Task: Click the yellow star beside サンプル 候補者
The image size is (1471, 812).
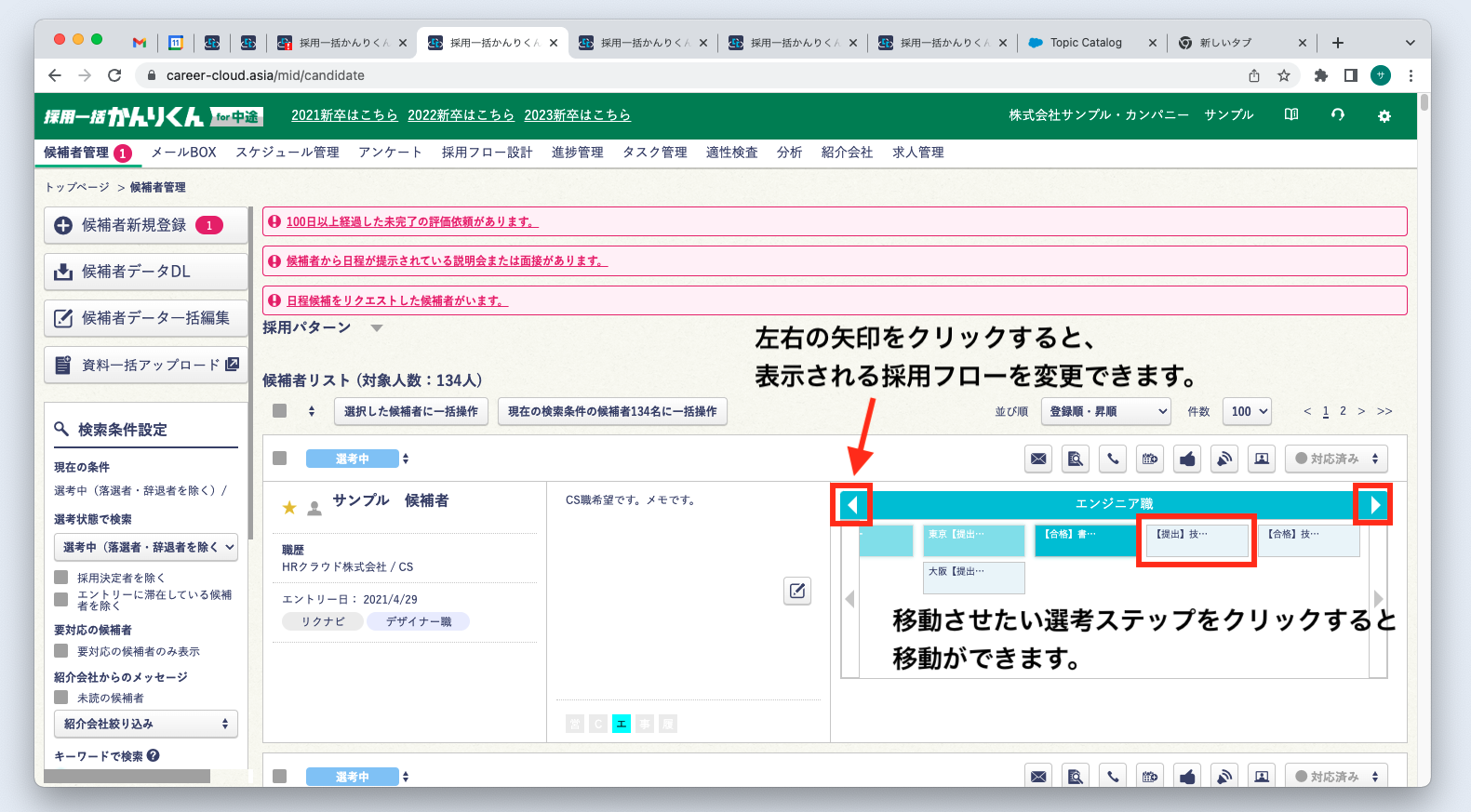Action: 289,507
